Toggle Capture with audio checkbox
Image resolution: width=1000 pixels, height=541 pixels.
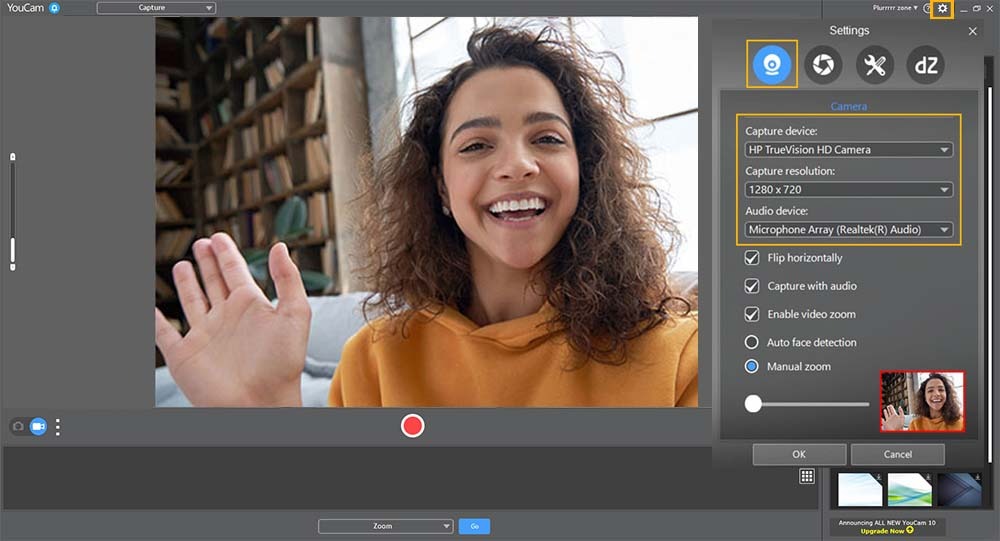(752, 286)
